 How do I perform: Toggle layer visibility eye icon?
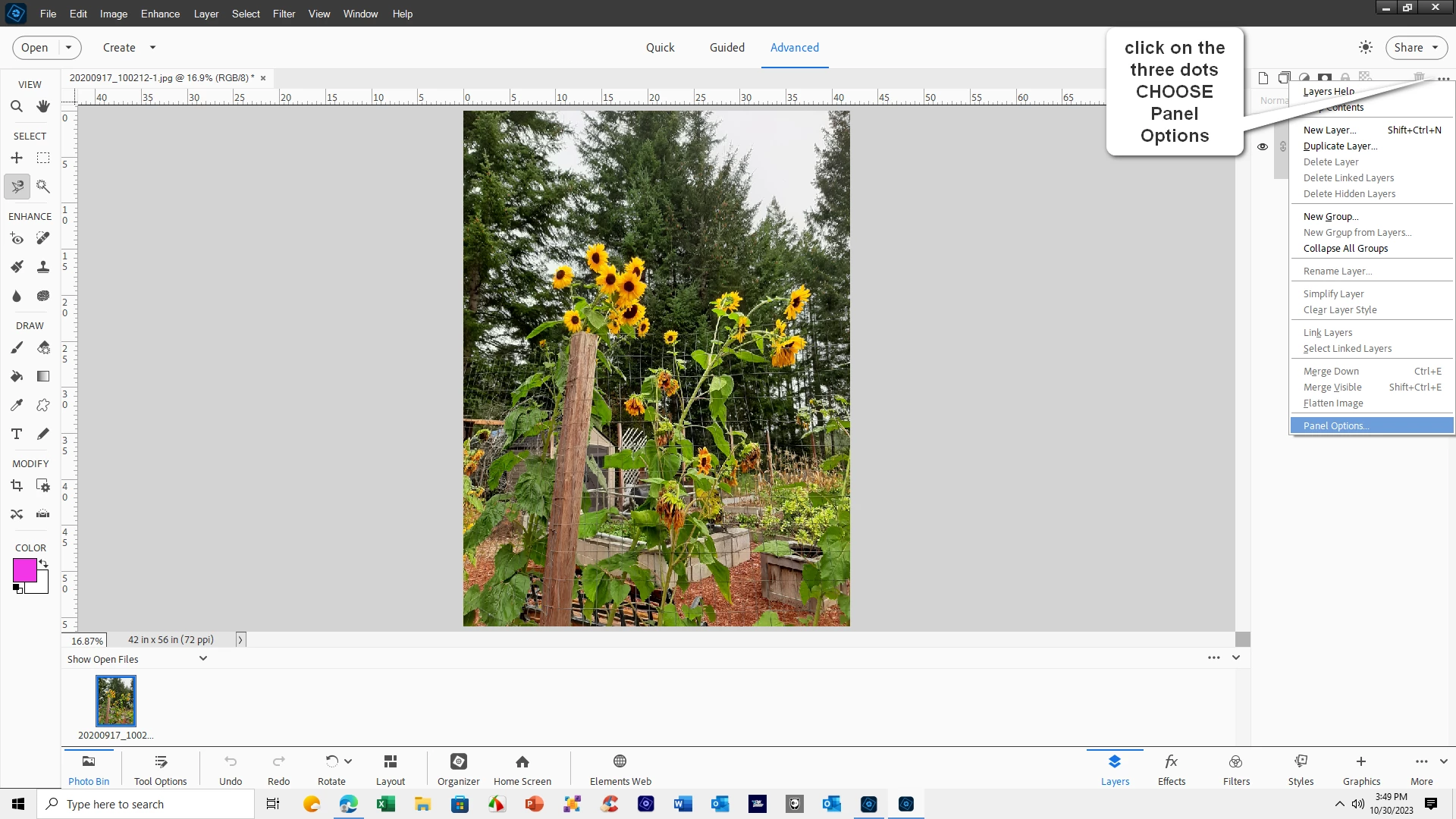1263,147
